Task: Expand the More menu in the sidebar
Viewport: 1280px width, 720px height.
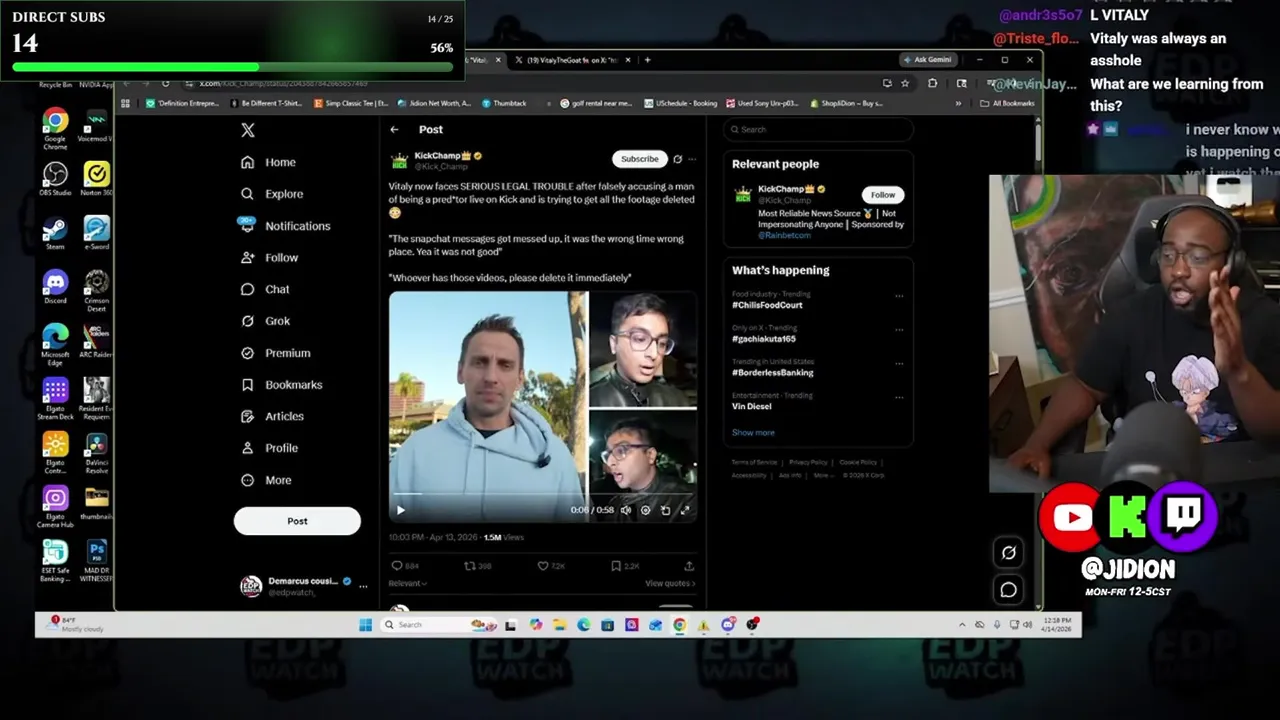Action: [x=266, y=480]
